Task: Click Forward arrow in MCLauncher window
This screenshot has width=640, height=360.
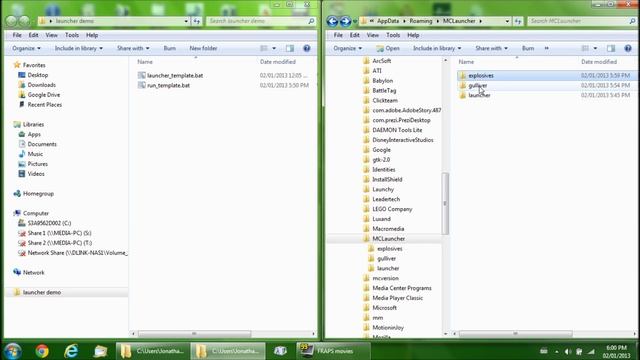Action: point(345,21)
